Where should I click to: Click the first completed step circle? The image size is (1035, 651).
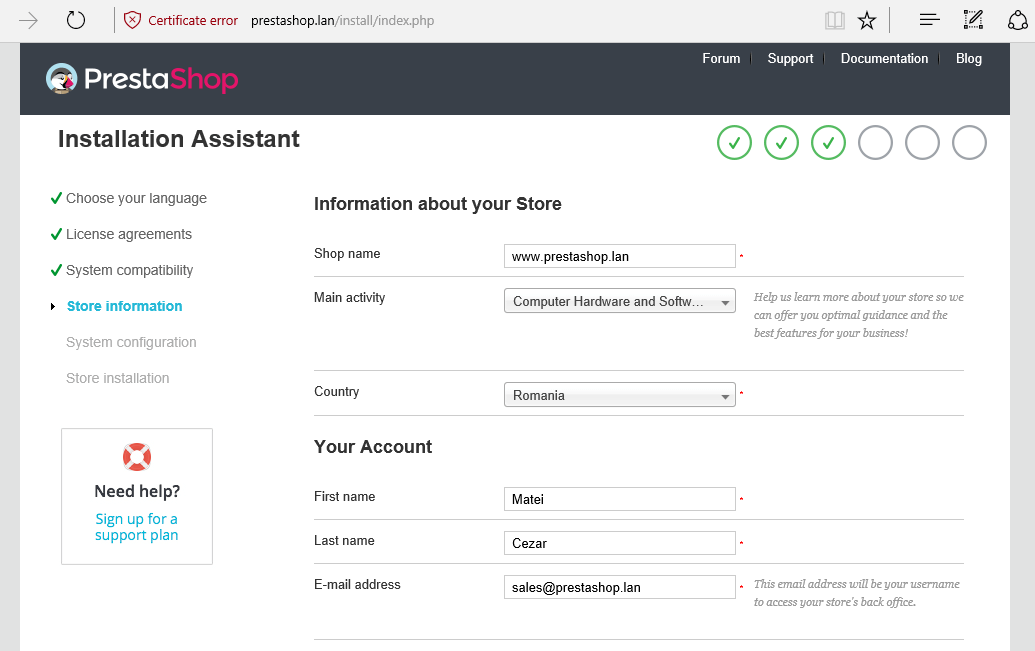point(734,143)
